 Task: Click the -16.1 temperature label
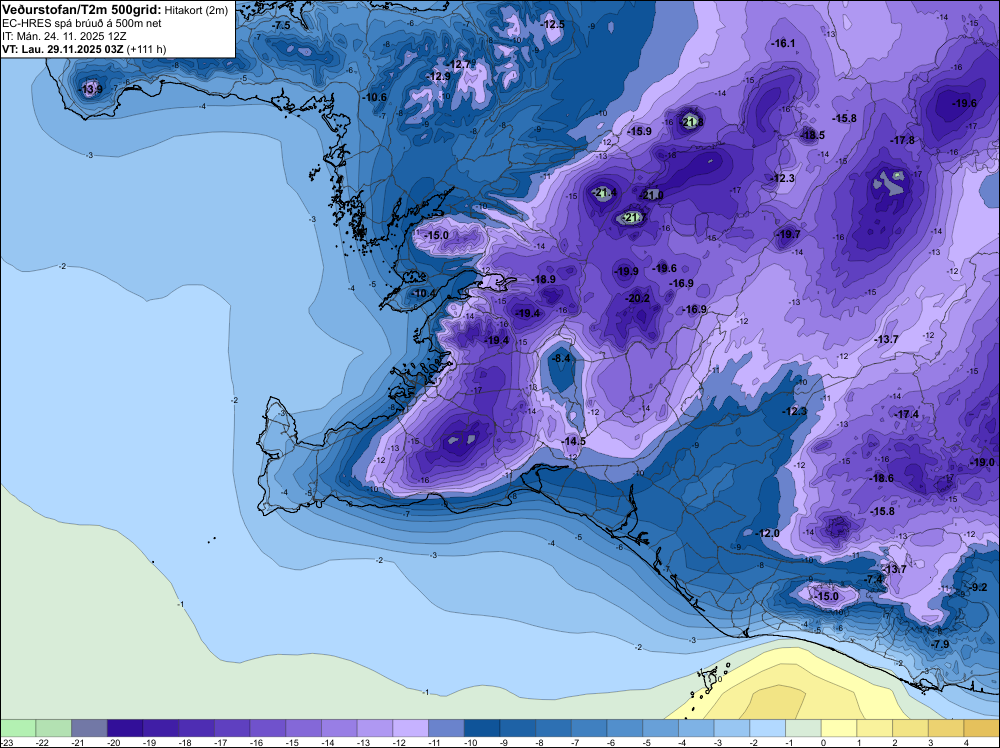(x=783, y=43)
